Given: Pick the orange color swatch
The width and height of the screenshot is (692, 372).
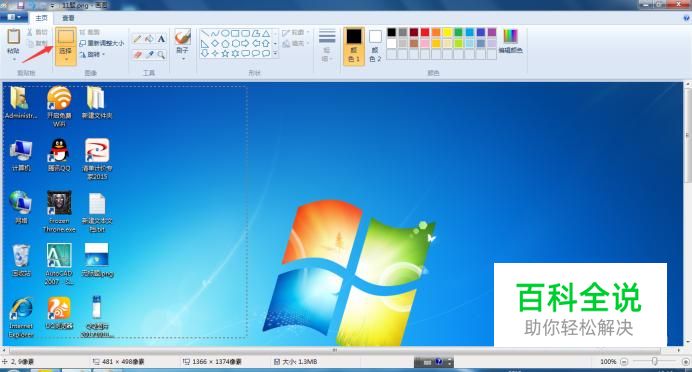Looking at the screenshot, I should point(436,32).
